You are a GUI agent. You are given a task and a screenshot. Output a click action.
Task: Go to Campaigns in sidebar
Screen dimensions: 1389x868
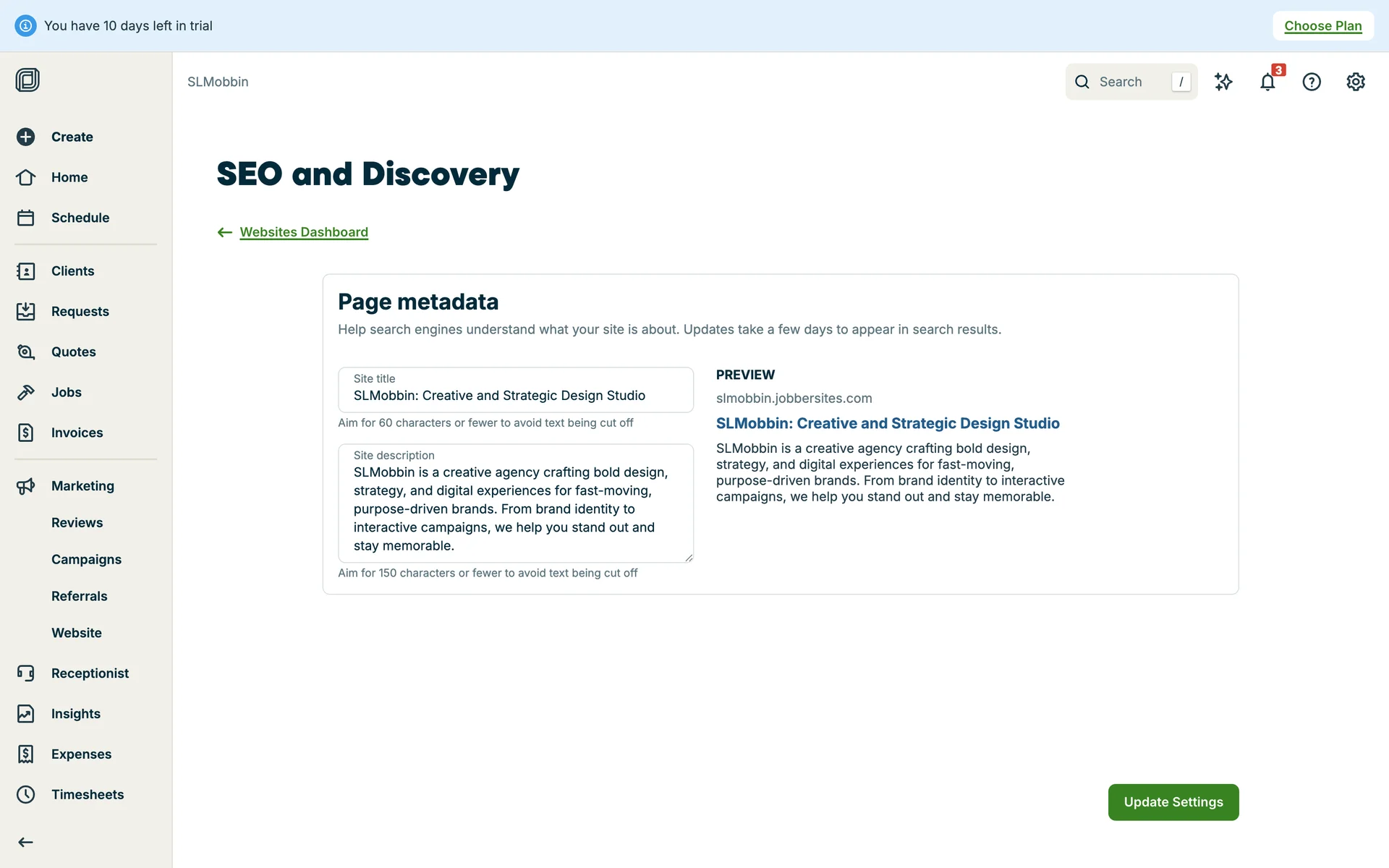pos(86,559)
